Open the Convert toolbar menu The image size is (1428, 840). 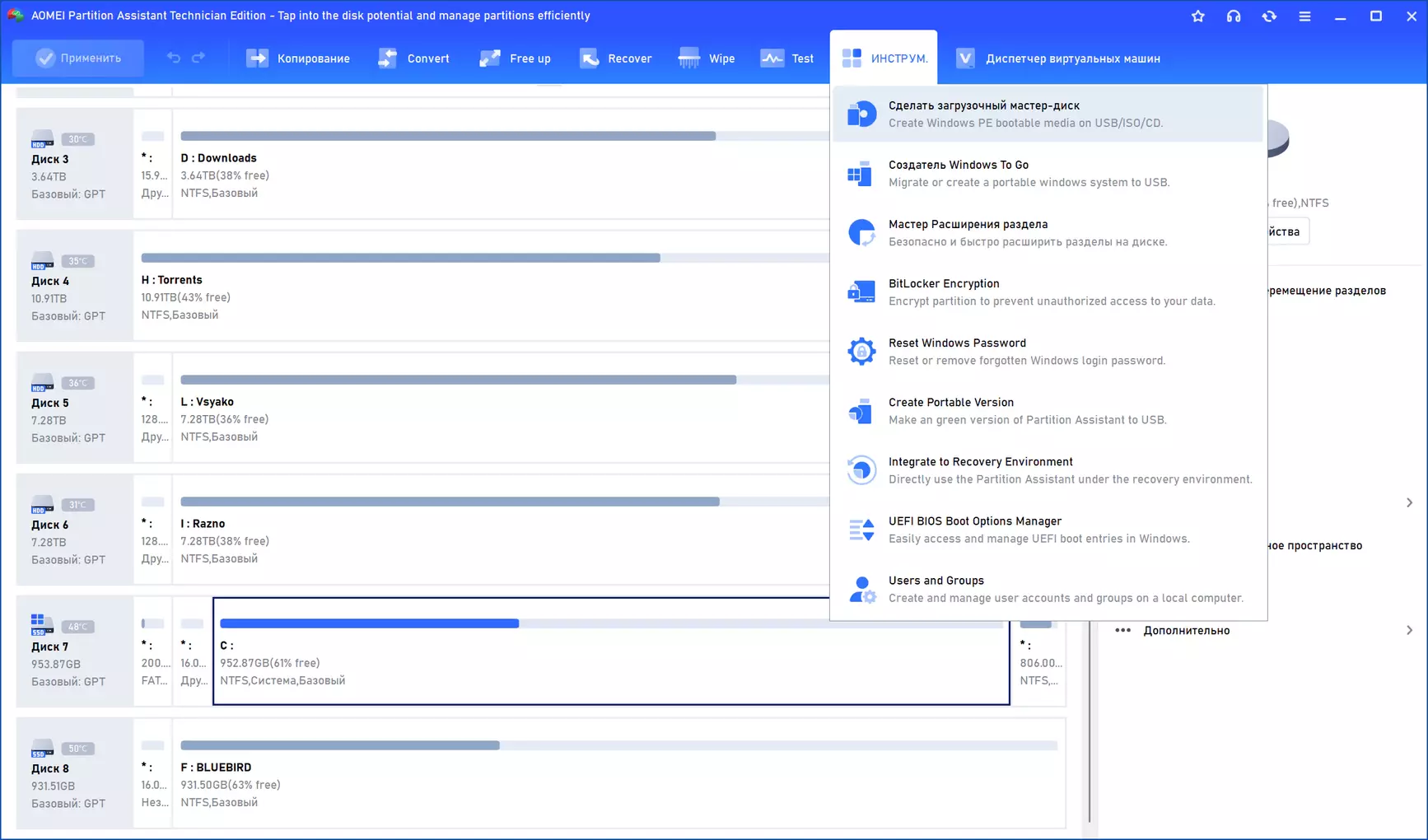[x=413, y=58]
